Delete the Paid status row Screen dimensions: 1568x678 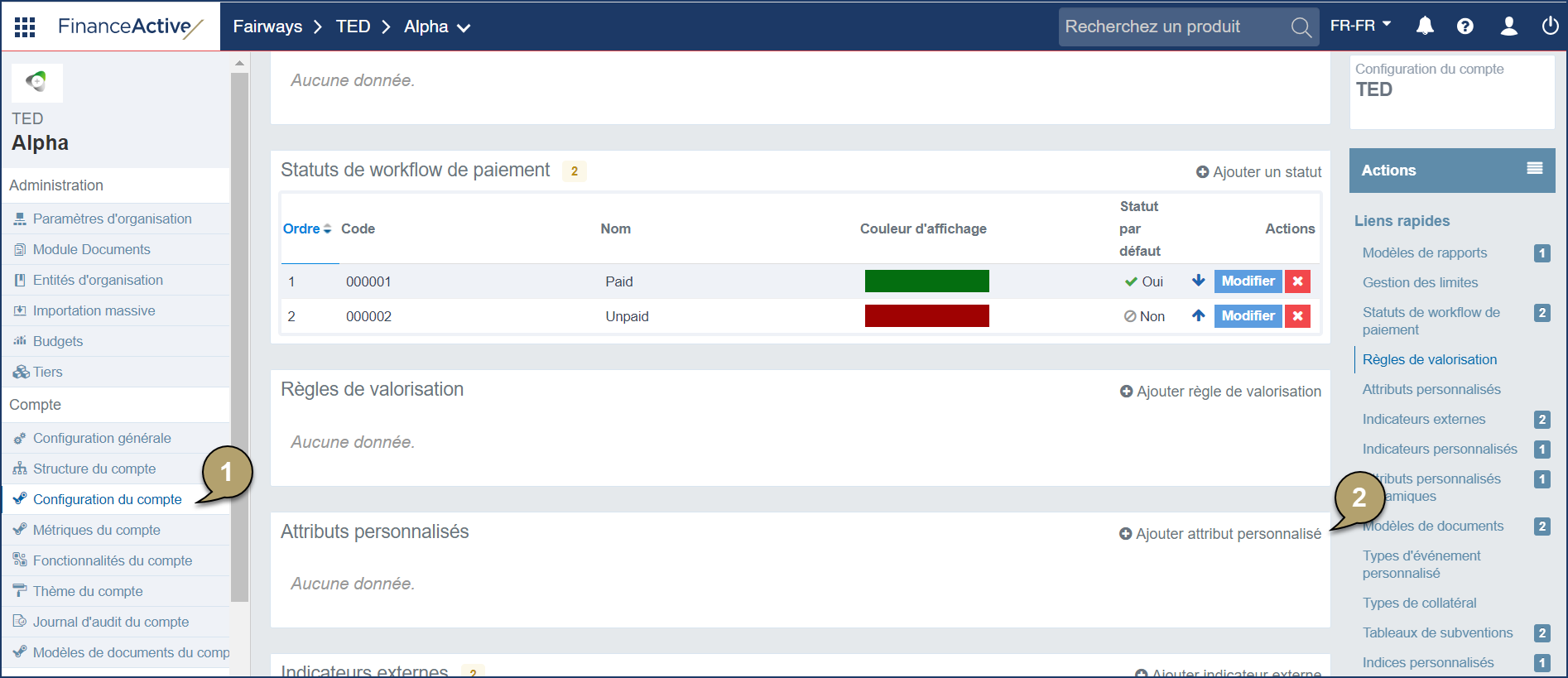[1297, 281]
